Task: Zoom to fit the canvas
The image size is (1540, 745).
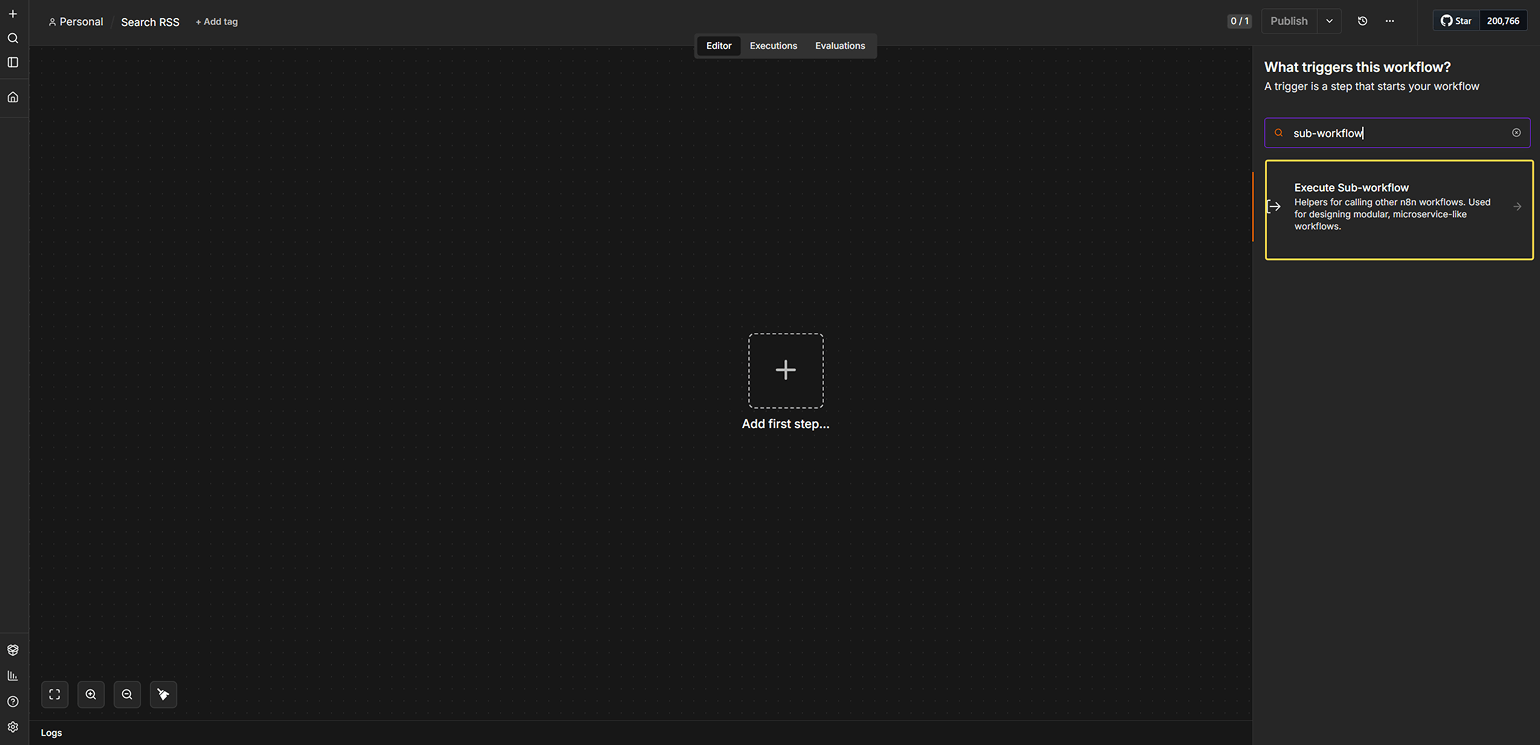Action: pyautogui.click(x=55, y=694)
